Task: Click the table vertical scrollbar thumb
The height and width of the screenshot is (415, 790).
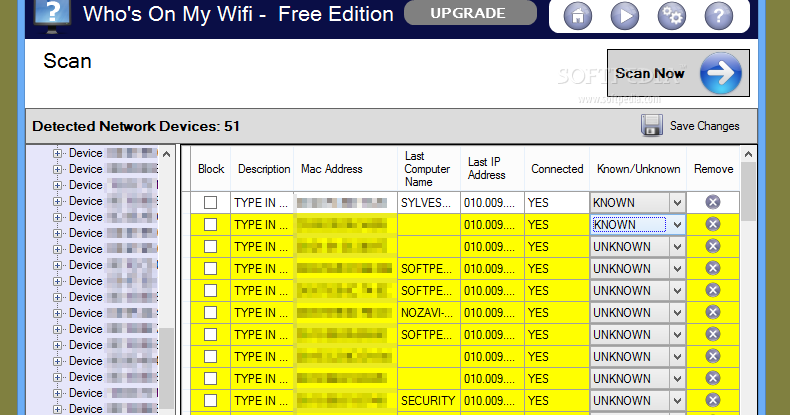Action: click(x=748, y=191)
